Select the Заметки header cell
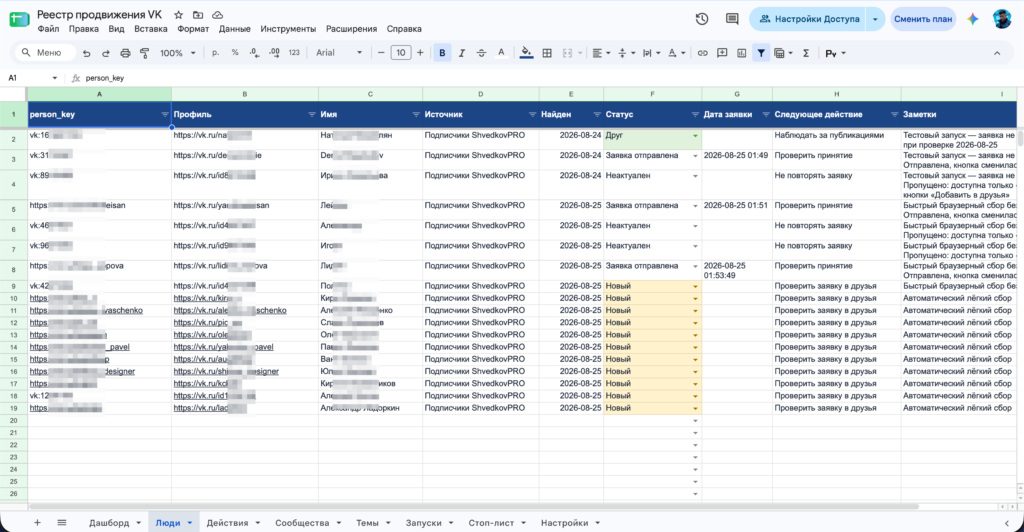Image resolution: width=1024 pixels, height=532 pixels. pyautogui.click(x=959, y=115)
